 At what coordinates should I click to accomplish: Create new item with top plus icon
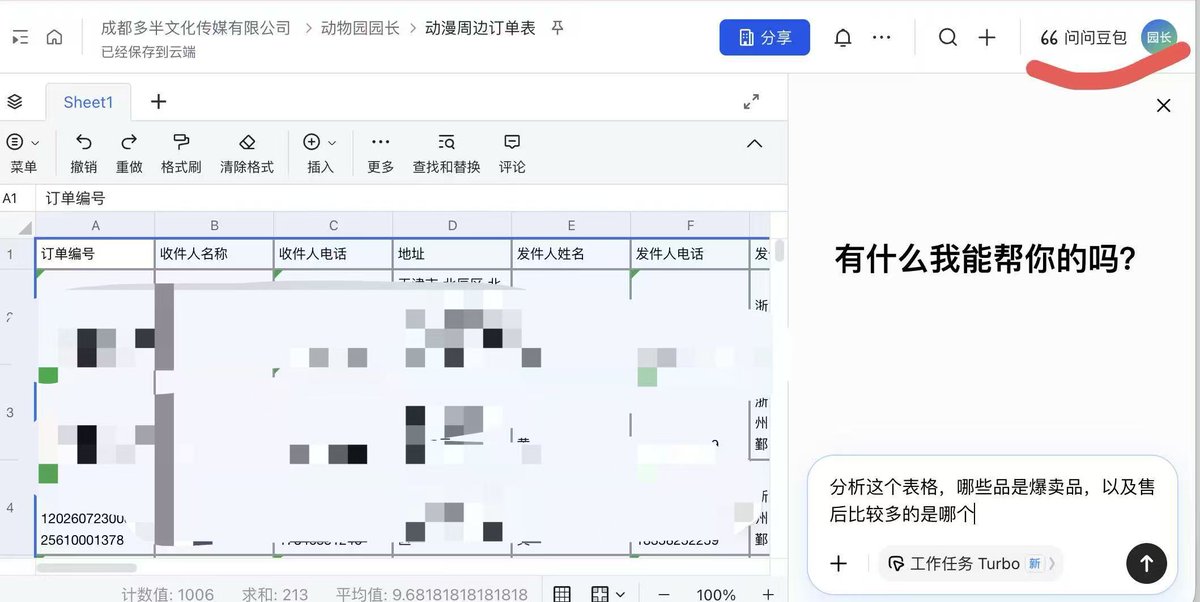pos(987,37)
